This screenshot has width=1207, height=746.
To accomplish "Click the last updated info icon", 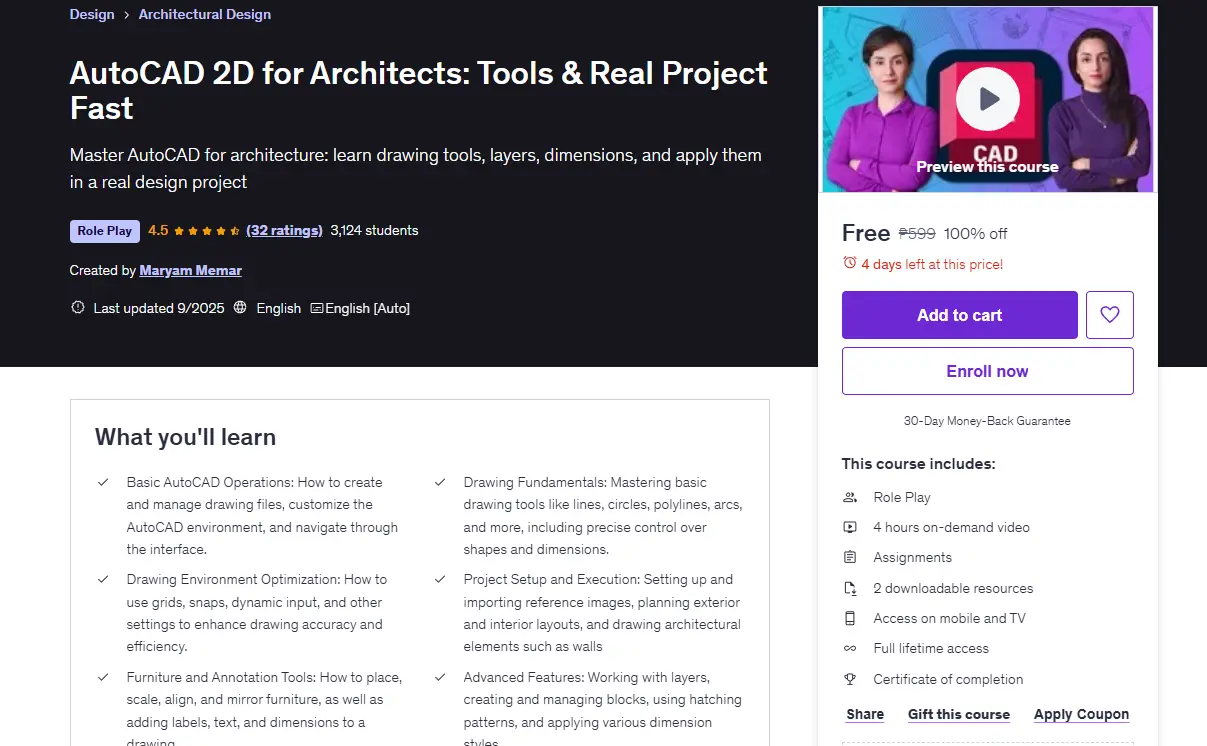I will pos(78,308).
